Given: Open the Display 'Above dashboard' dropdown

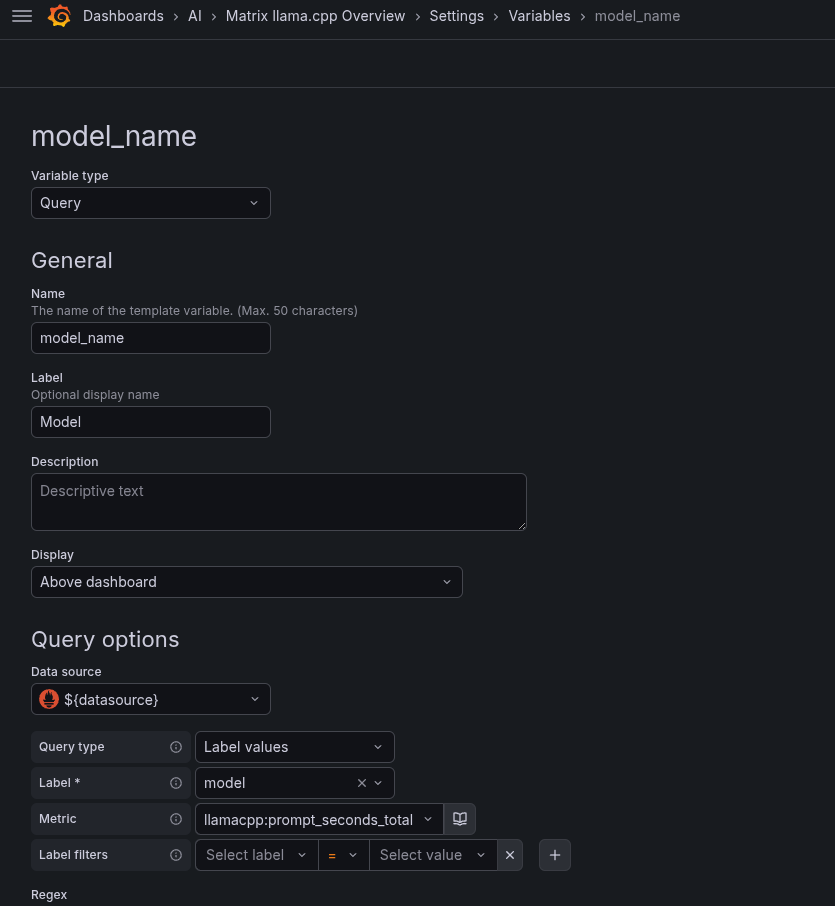Looking at the screenshot, I should tap(247, 582).
